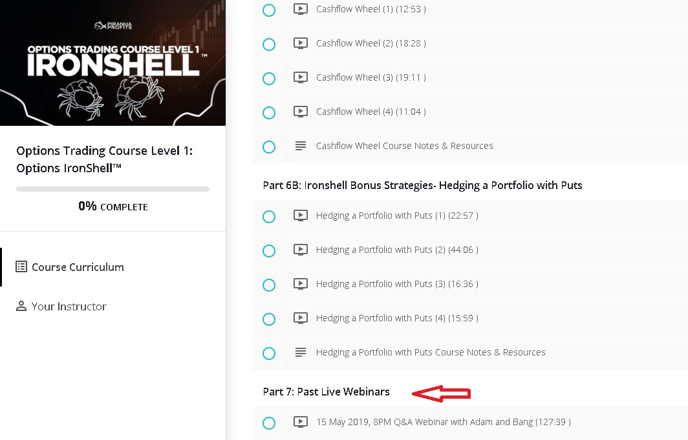Open Hedging with Puts Course Notes & Resources

coord(431,352)
